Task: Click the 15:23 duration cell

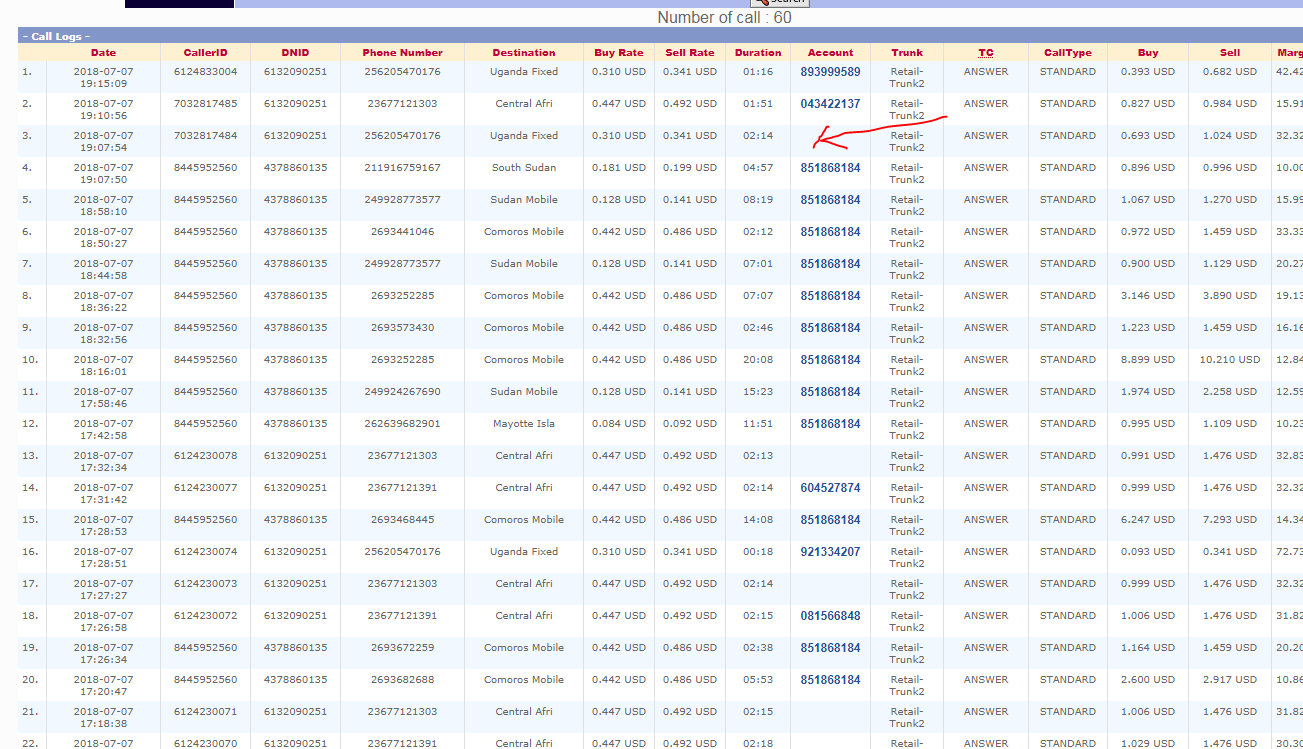Action: point(758,392)
